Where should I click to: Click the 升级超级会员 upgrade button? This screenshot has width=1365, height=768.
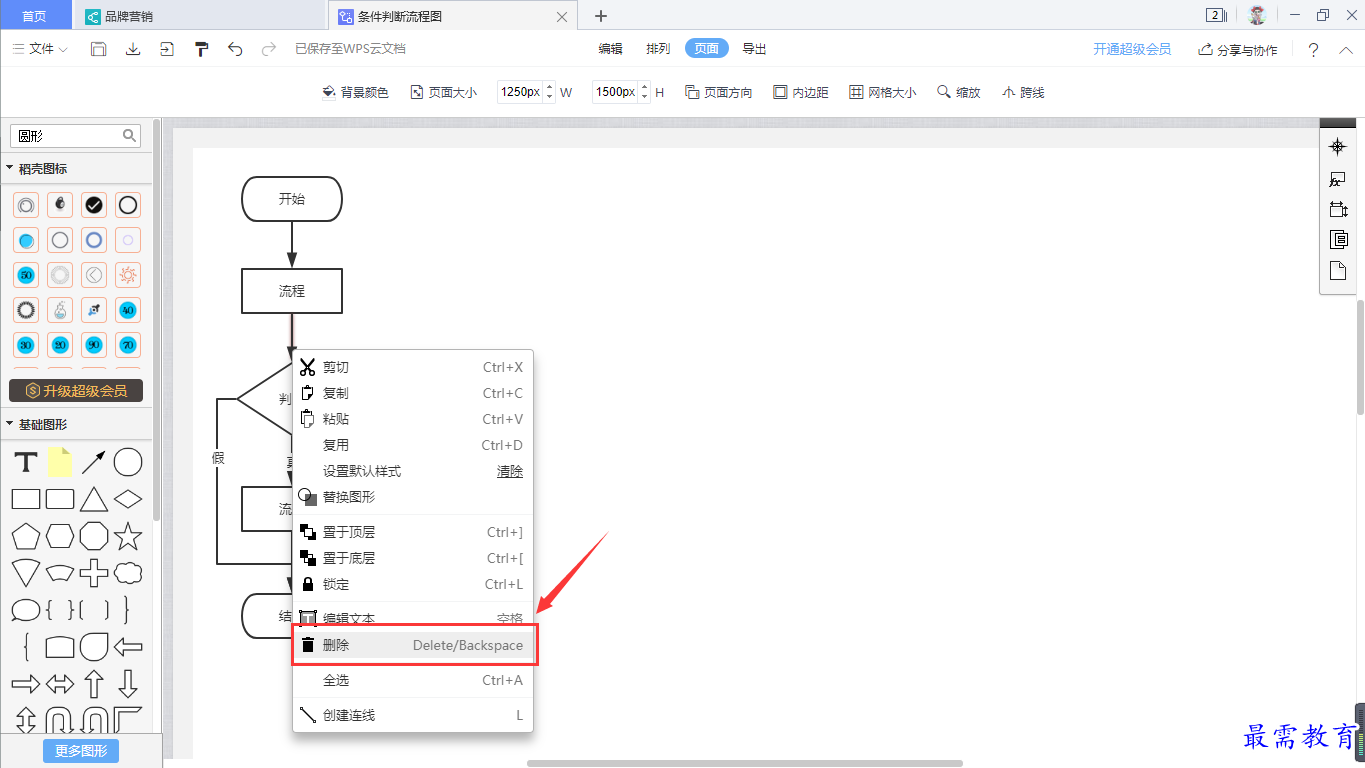tap(76, 390)
